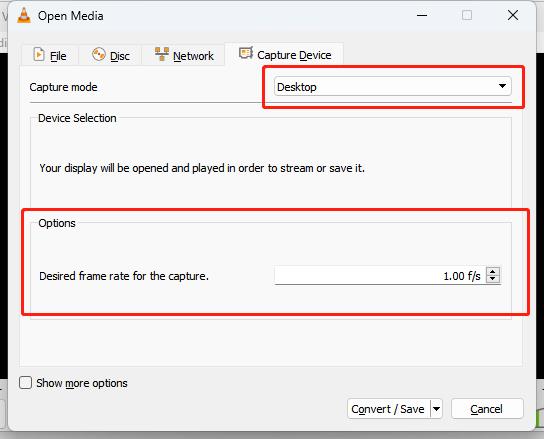
Task: Click the Cancel button
Action: pos(487,409)
